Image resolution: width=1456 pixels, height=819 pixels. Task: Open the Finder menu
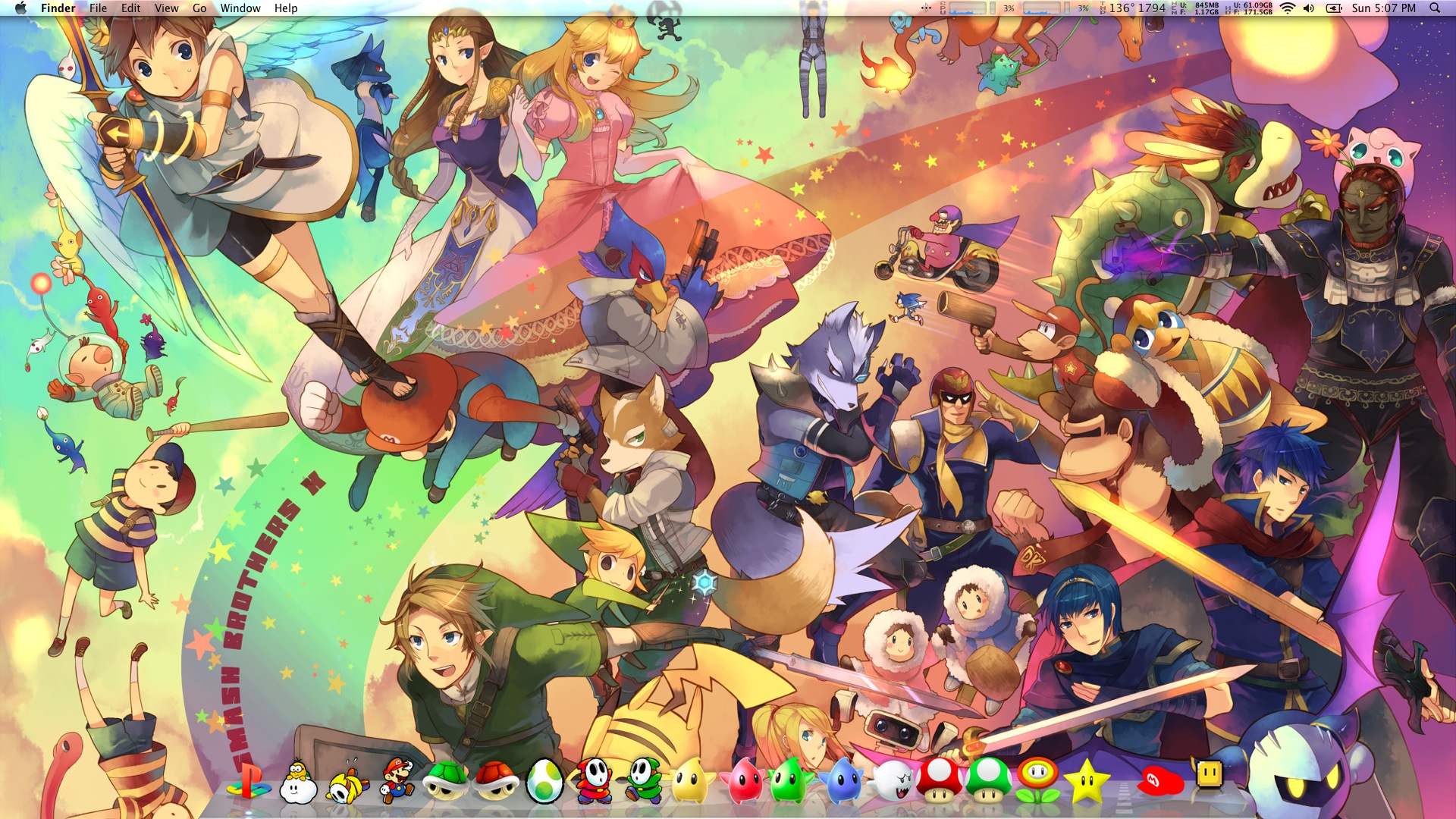pyautogui.click(x=58, y=8)
